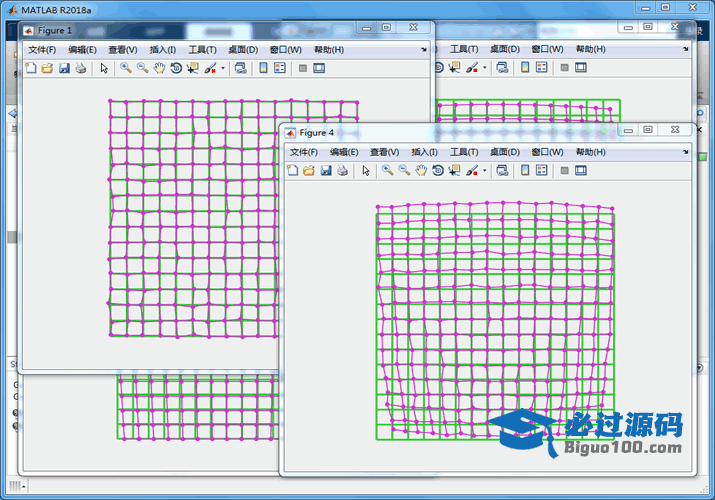The width and height of the screenshot is (715, 500).
Task: Activate Zoom In tool in Figure 1
Action: 125,68
